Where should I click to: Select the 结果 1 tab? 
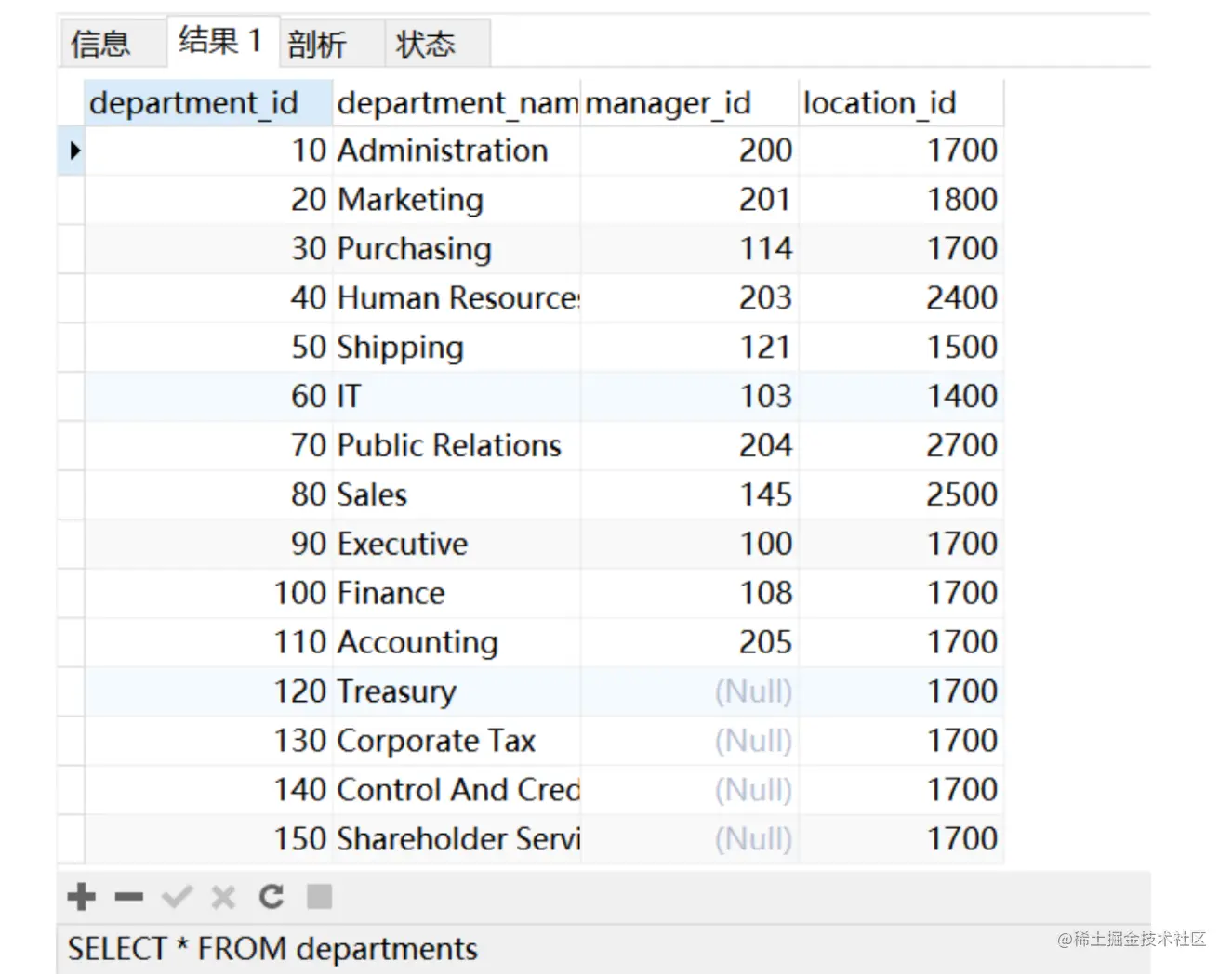[220, 41]
